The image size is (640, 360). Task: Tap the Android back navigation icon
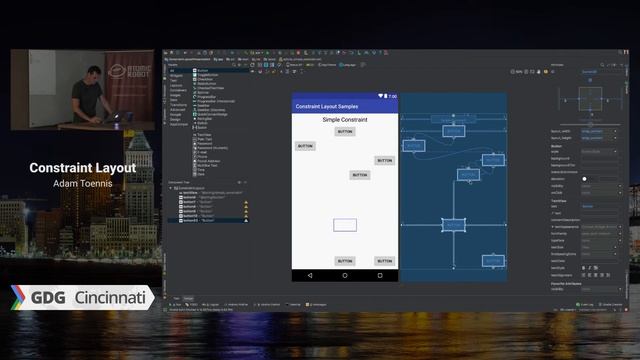point(310,276)
